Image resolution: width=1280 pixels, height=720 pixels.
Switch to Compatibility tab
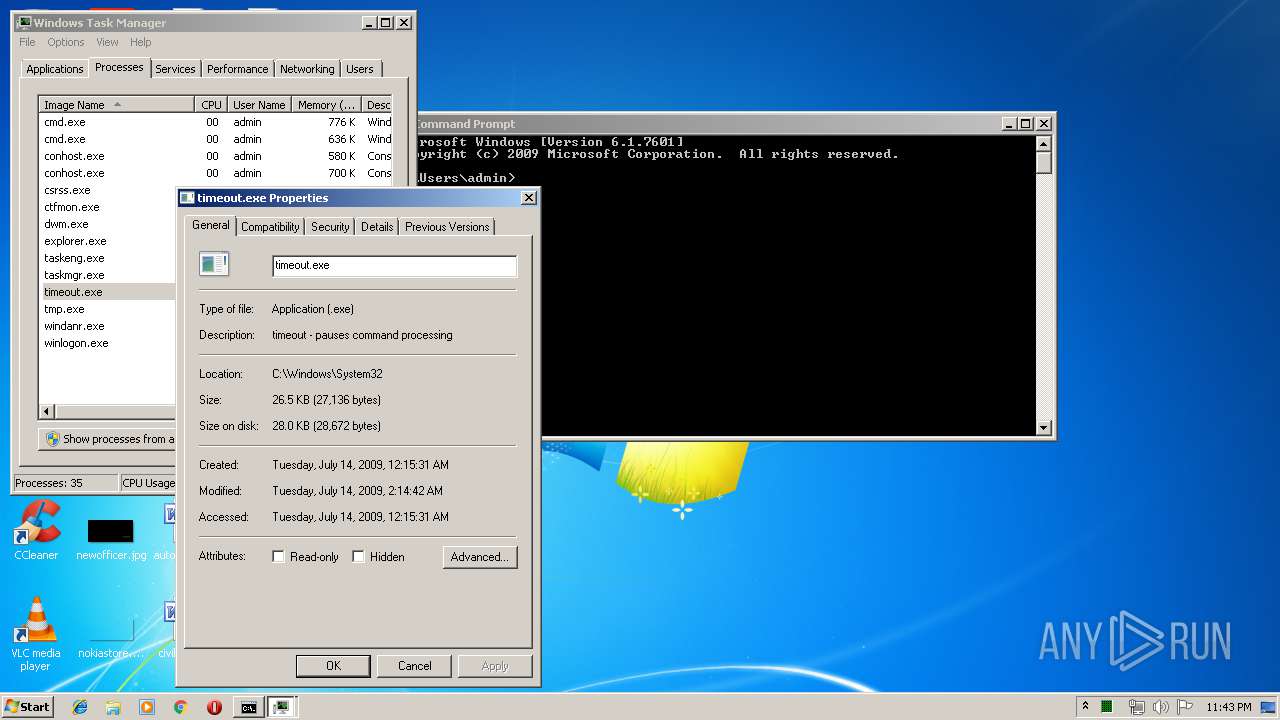pyautogui.click(x=270, y=227)
